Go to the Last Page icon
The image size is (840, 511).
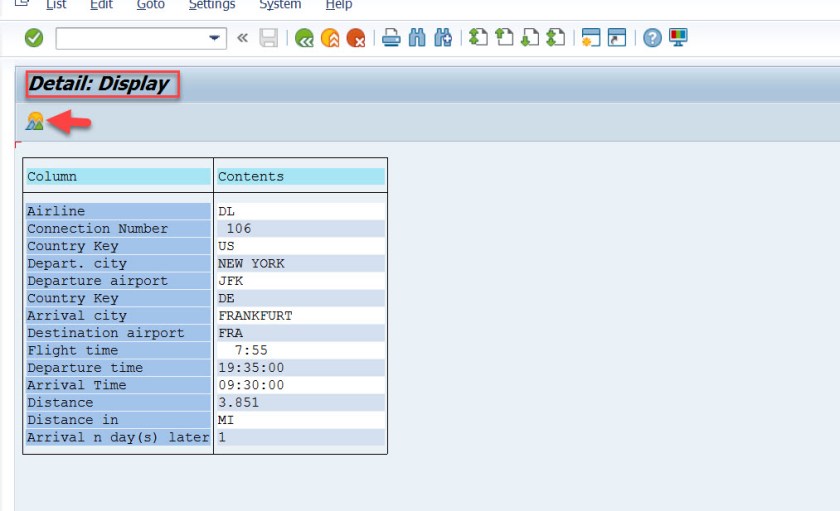click(x=556, y=38)
